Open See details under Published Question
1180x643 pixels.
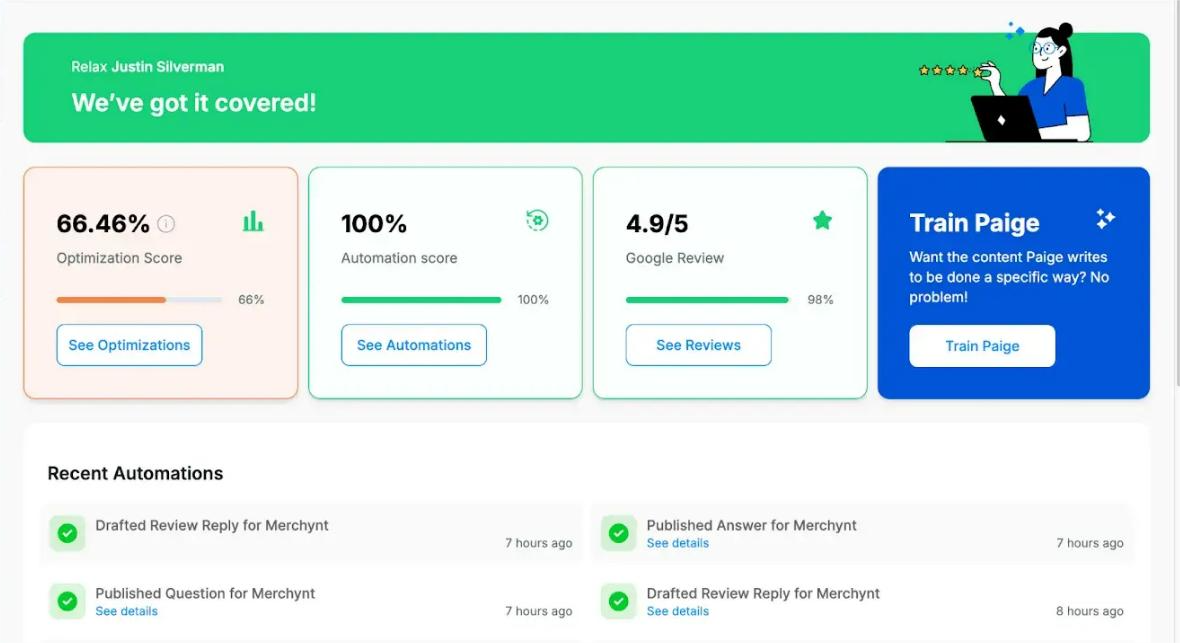(126, 611)
